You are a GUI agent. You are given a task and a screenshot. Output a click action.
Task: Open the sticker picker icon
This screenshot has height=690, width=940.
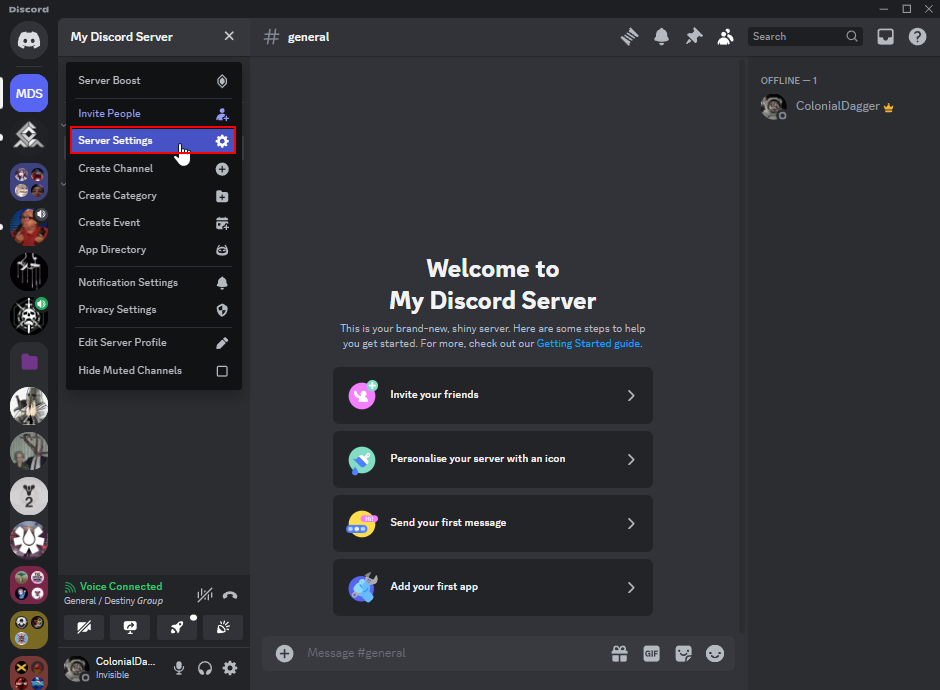(x=683, y=653)
